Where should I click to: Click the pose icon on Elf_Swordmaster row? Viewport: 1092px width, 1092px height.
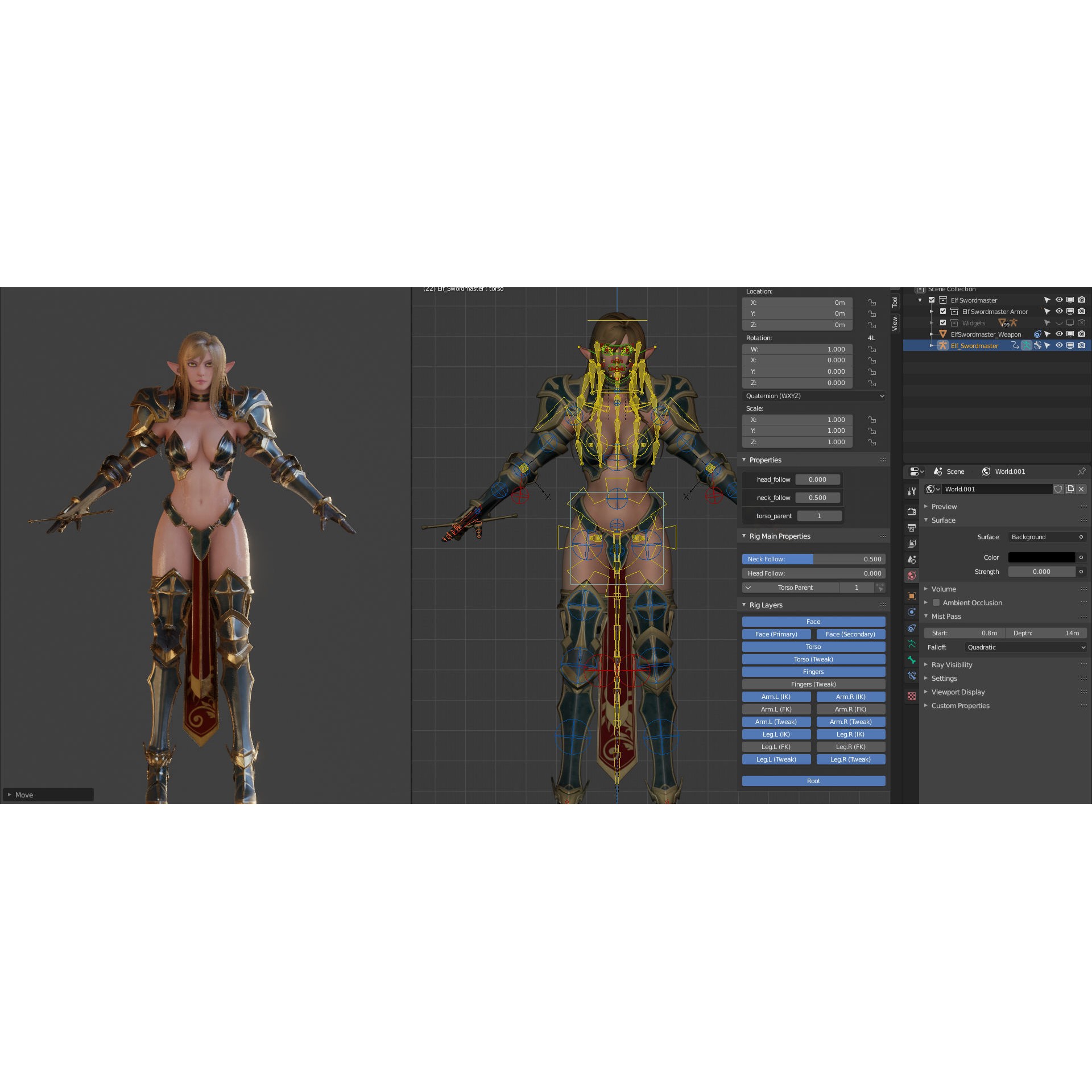1027,345
